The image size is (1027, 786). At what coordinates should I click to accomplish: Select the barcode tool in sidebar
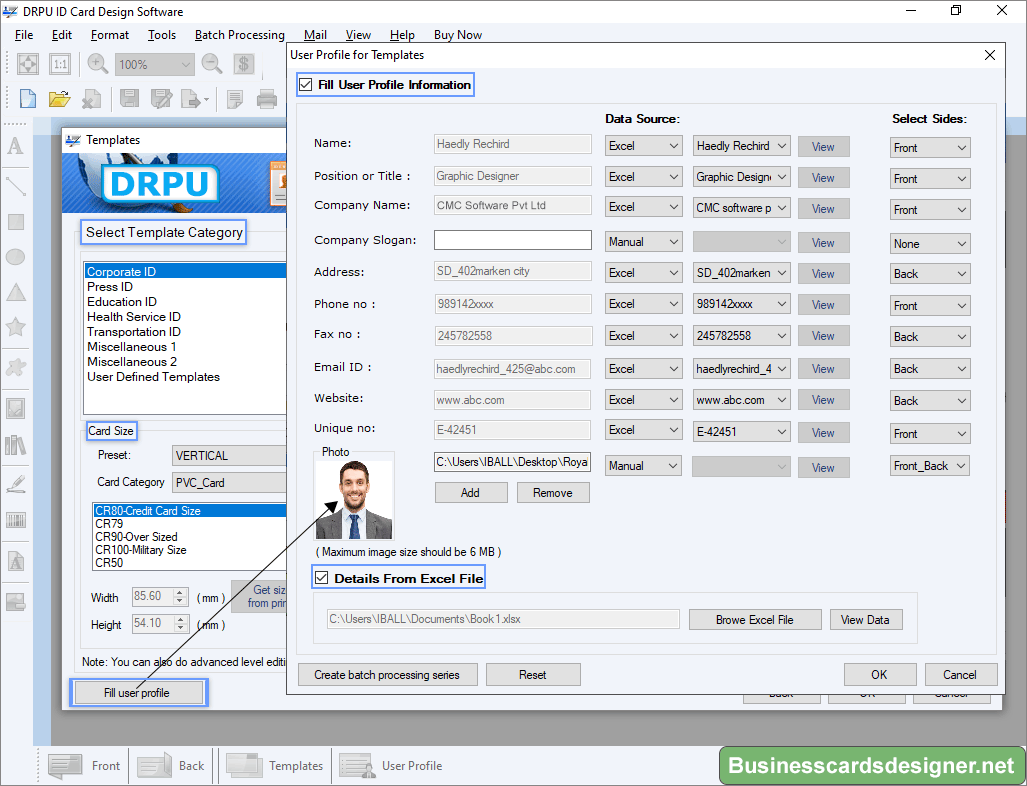[16, 521]
